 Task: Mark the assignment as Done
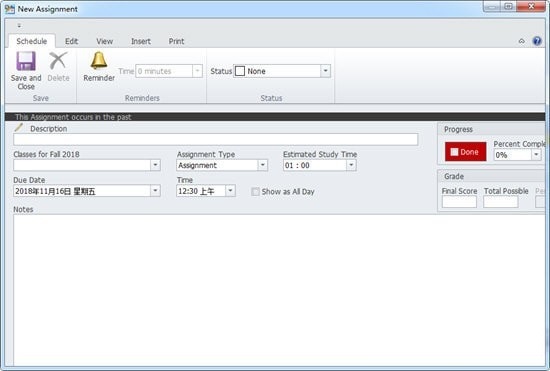pyautogui.click(x=465, y=151)
